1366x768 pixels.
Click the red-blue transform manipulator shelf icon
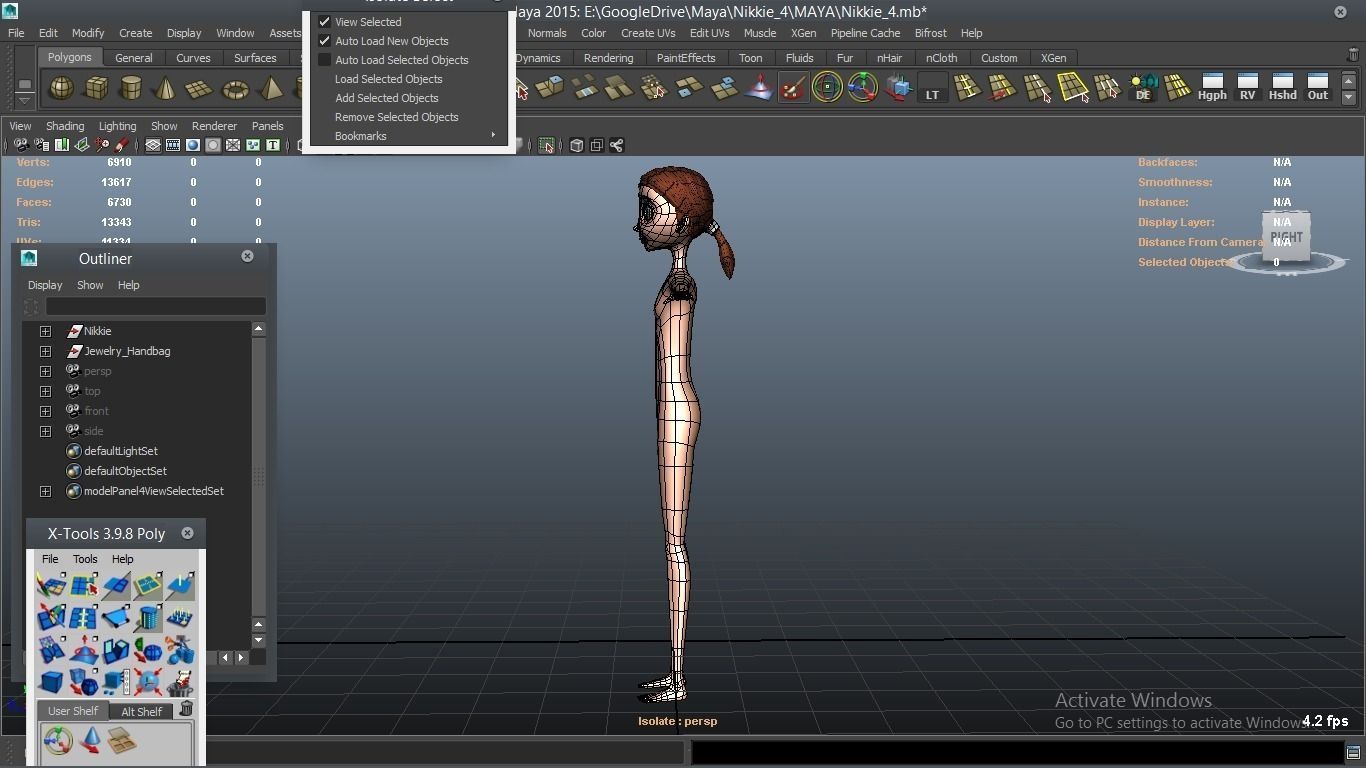point(862,88)
